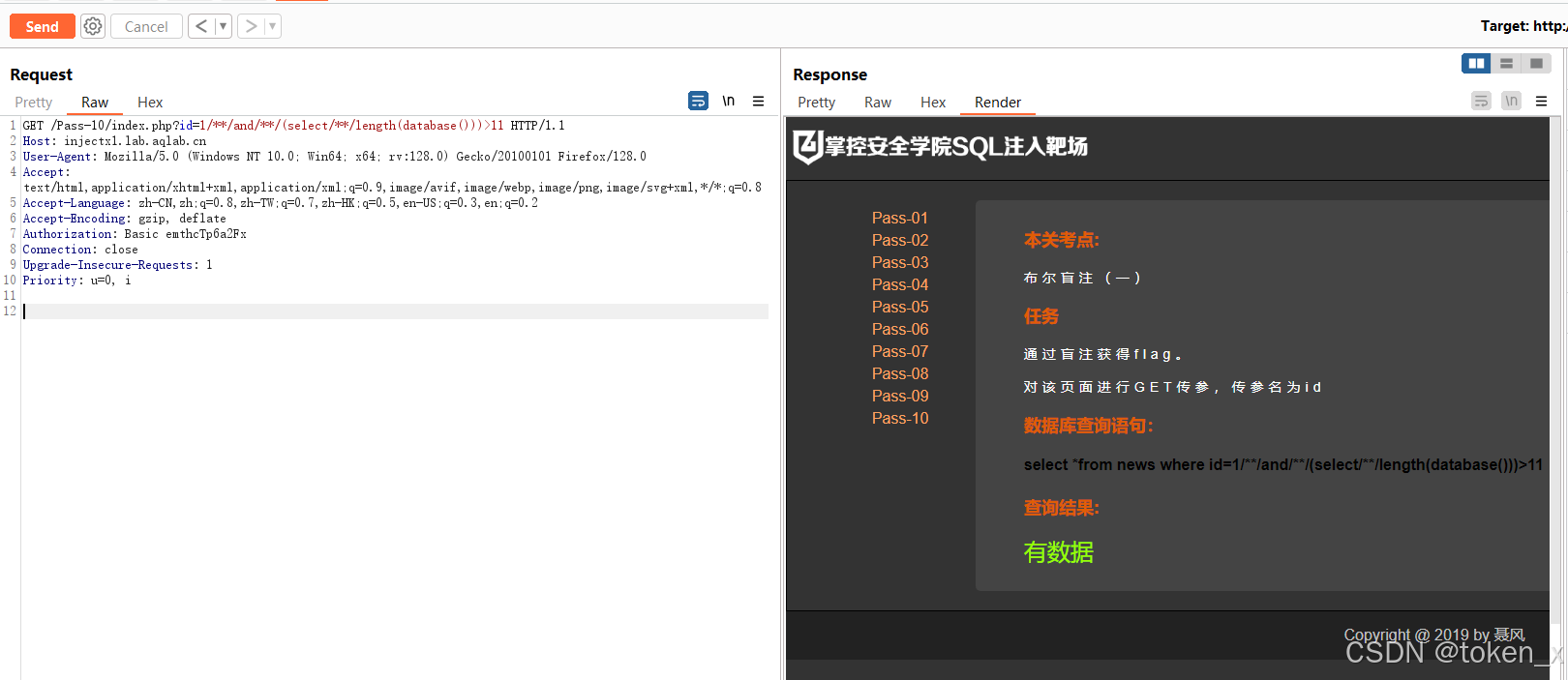This screenshot has width=1568, height=680.
Task: Open the Pass-03 link
Action: click(x=899, y=263)
